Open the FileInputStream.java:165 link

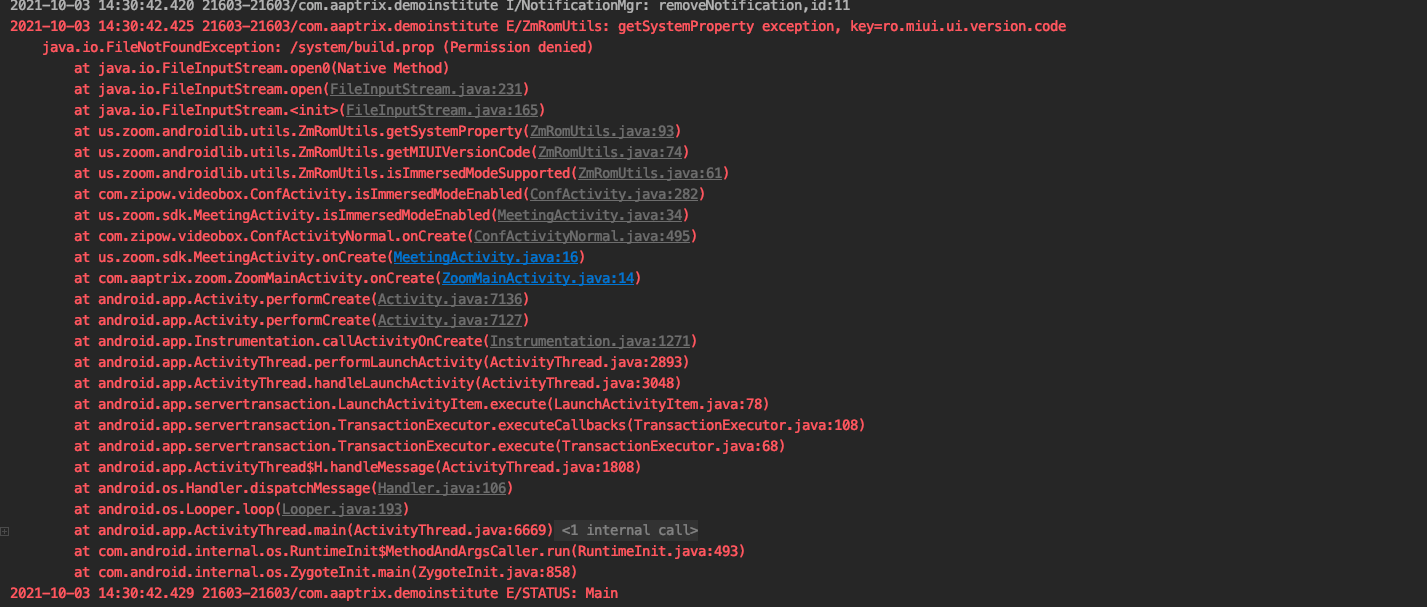441,110
